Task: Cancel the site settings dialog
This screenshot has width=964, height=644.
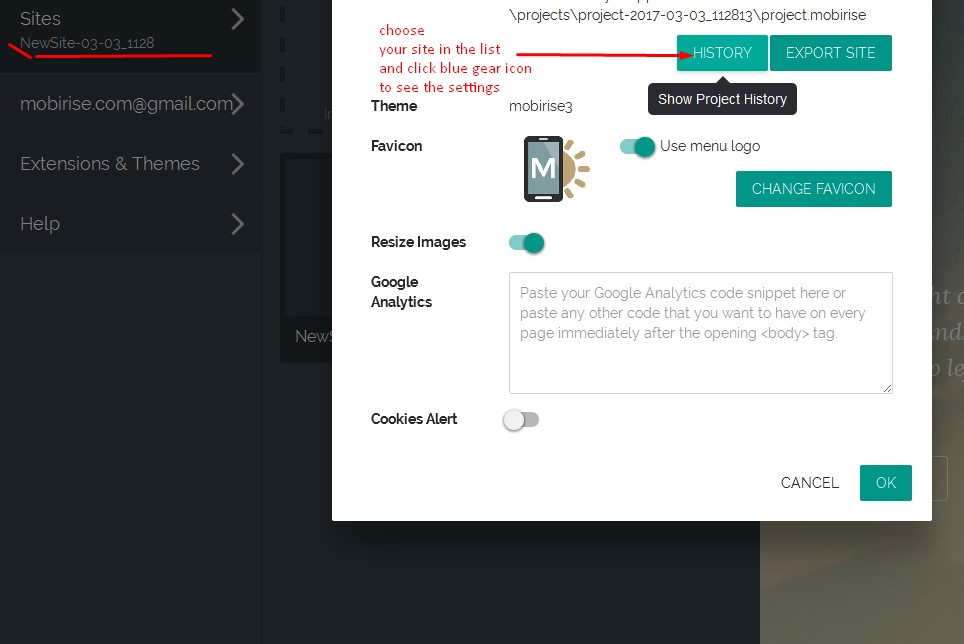Action: point(809,483)
